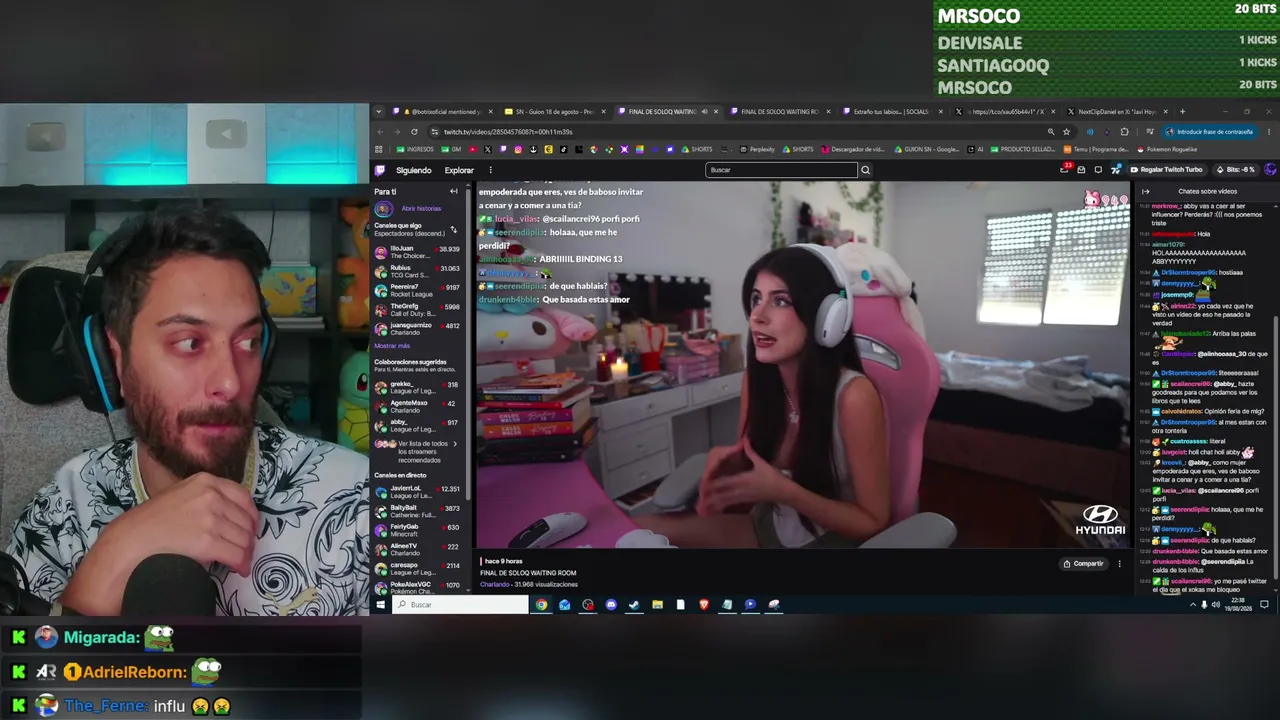Click the Regalar Twitch Turbo button
The width and height of the screenshot is (1280, 720).
point(1166,170)
